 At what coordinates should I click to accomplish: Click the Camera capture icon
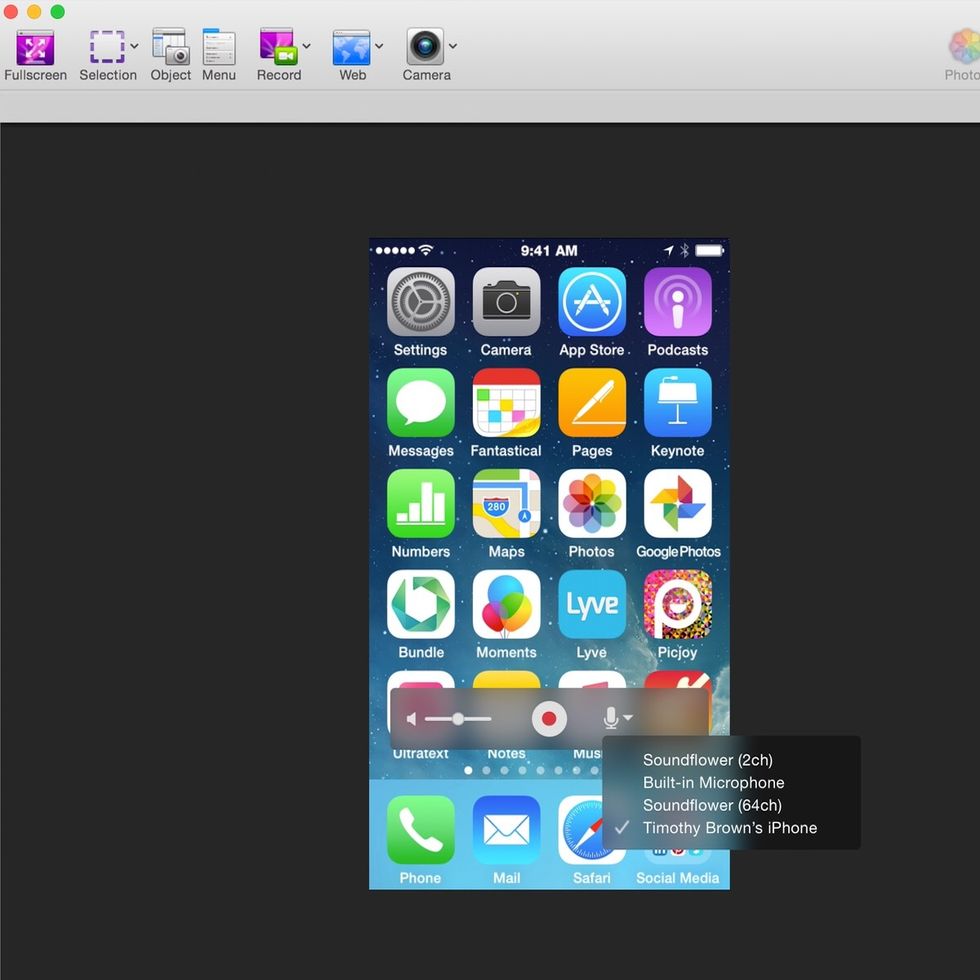[x=425, y=47]
